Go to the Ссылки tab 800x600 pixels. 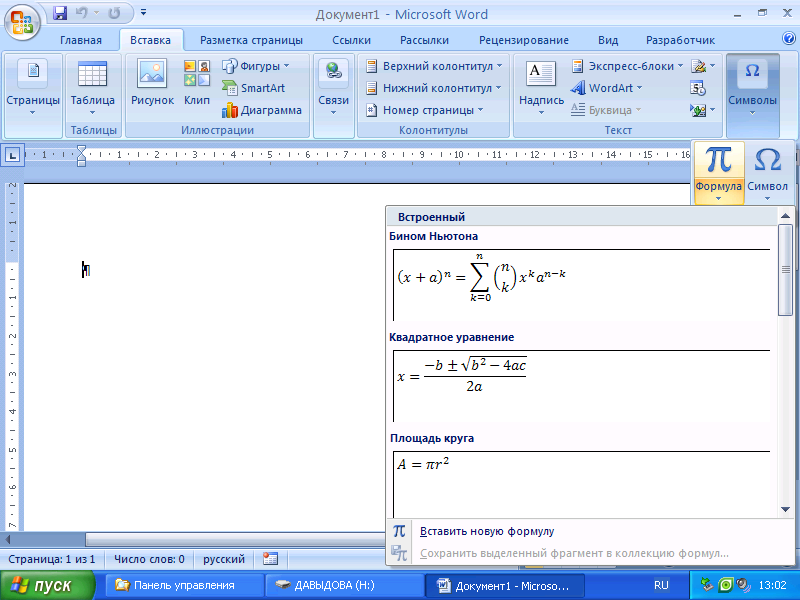pos(352,40)
